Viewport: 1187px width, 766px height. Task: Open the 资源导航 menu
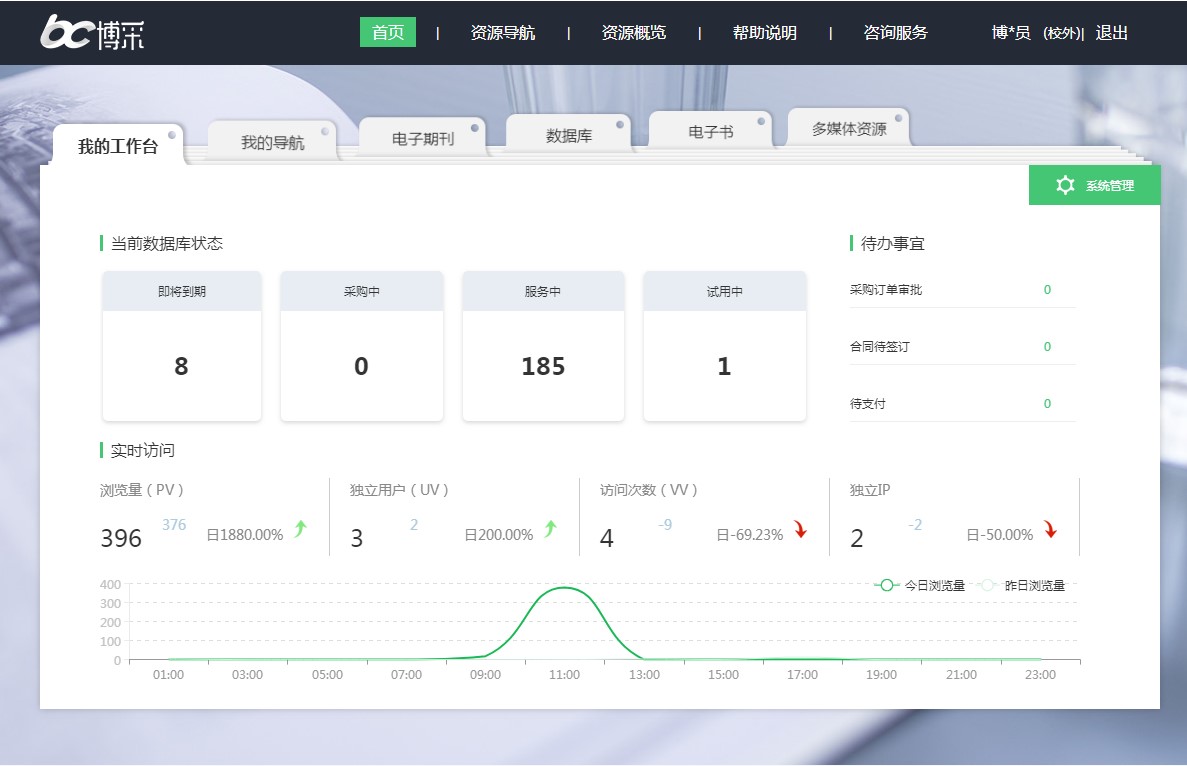[502, 33]
